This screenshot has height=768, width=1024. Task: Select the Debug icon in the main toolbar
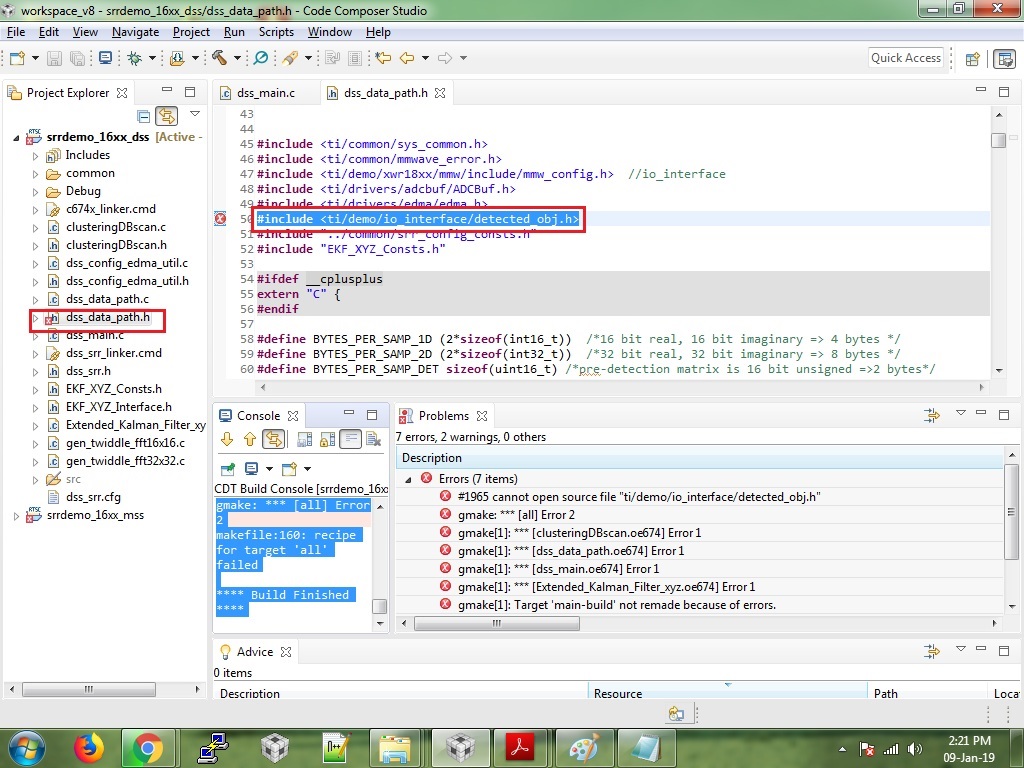tap(133, 58)
